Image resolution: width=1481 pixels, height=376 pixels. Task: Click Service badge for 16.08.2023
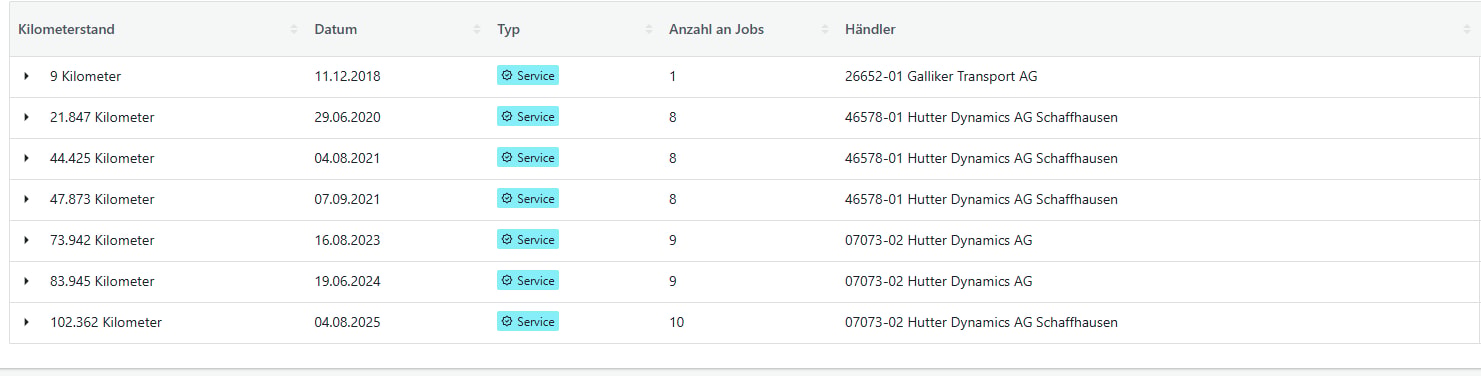click(528, 239)
